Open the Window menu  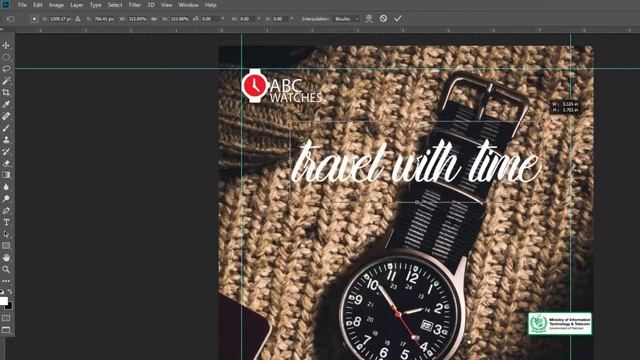pyautogui.click(x=189, y=5)
